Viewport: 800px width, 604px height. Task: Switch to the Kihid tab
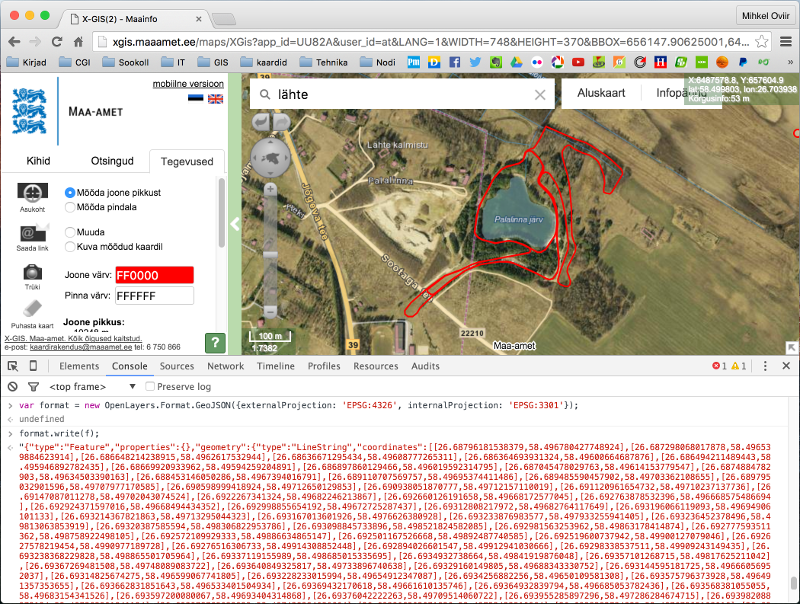(38, 161)
